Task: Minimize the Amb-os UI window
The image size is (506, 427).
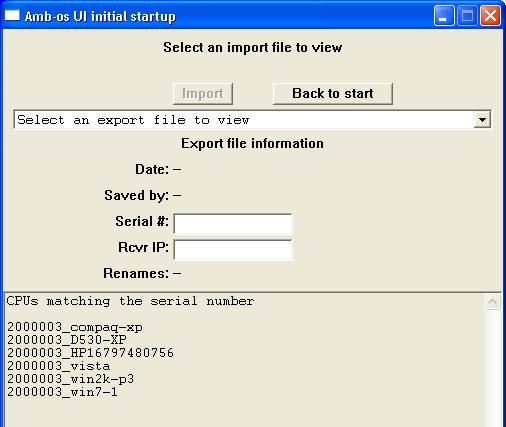Action: coord(444,15)
